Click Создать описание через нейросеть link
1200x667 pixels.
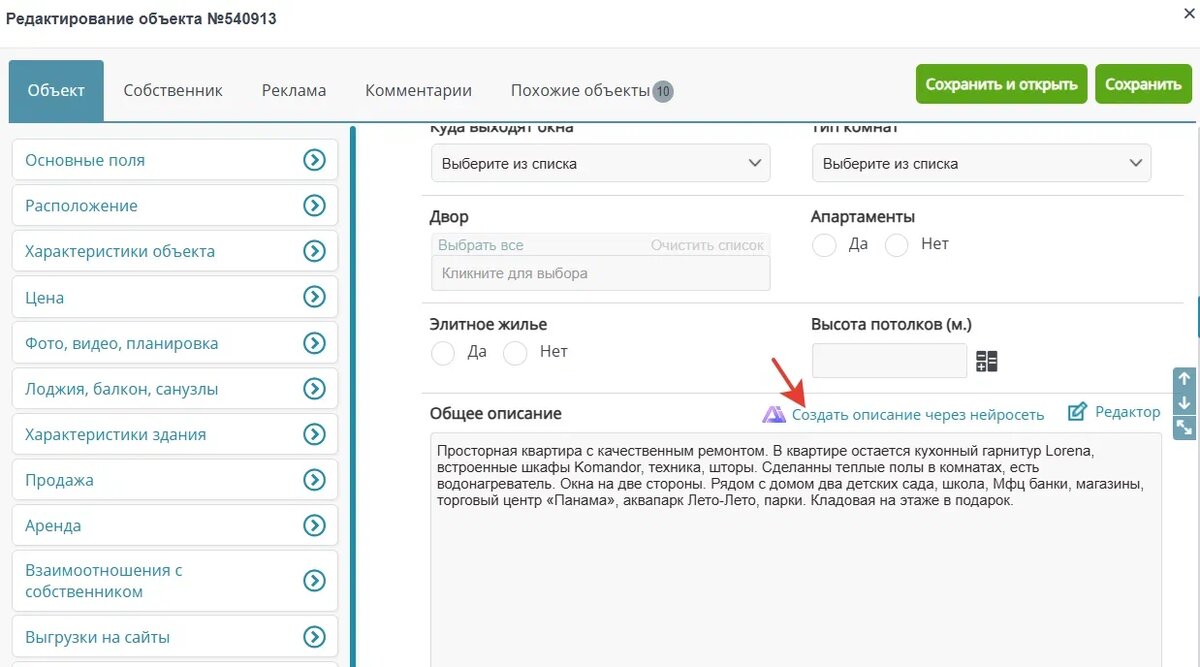click(918, 414)
